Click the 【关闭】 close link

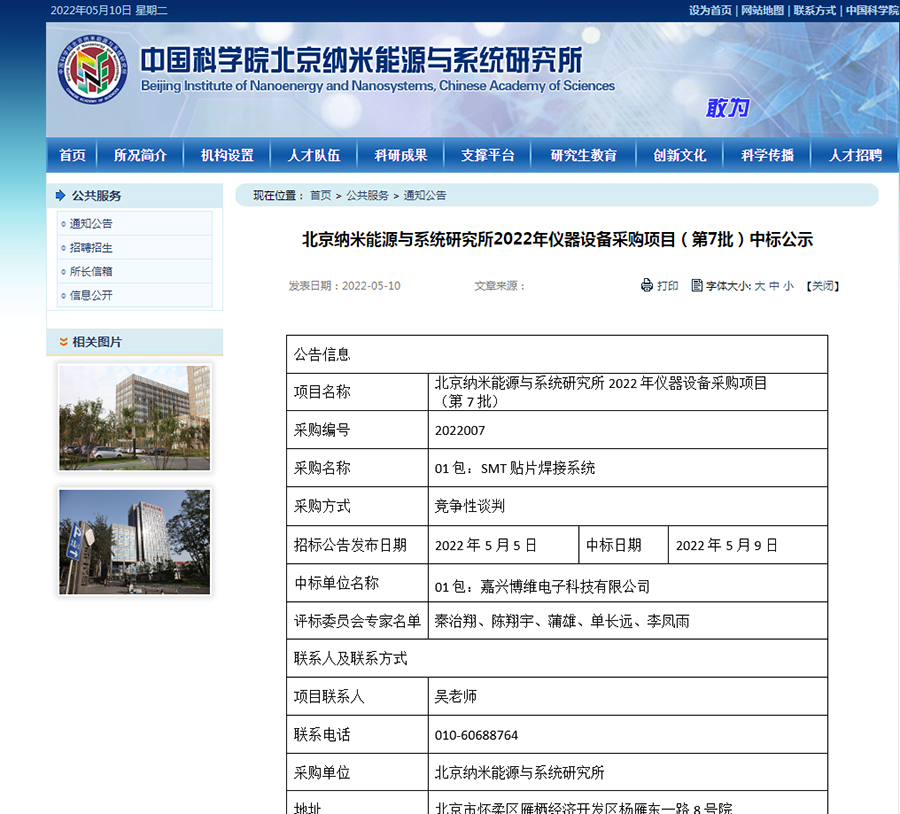tap(823, 286)
